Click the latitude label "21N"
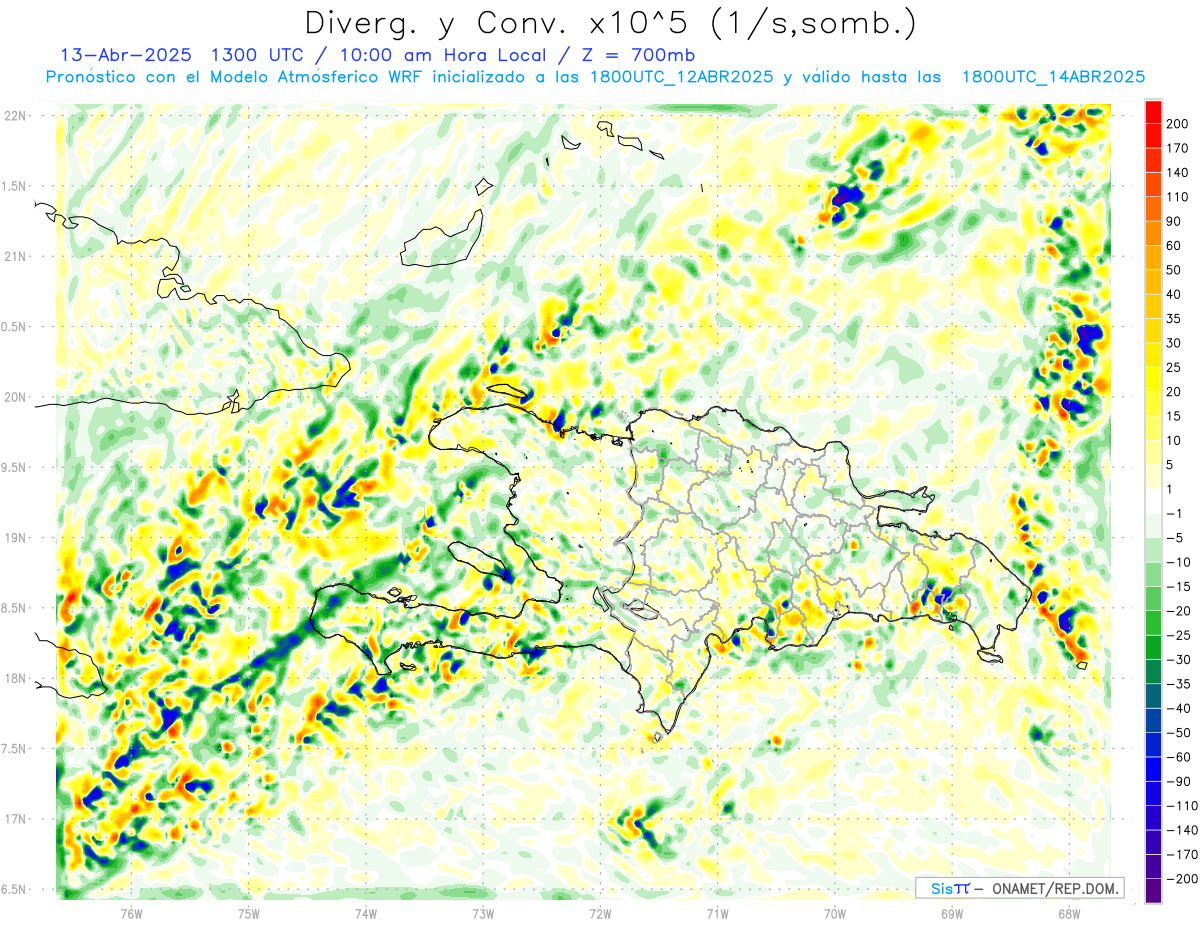Screen dimensions: 1200x927 click(x=14, y=256)
